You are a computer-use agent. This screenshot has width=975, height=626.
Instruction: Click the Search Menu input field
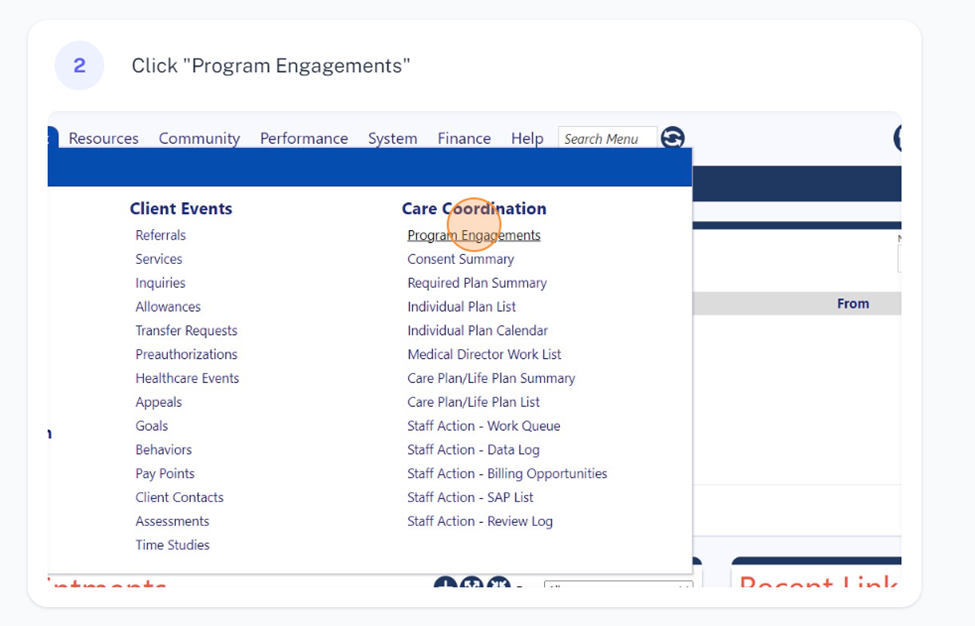607,138
